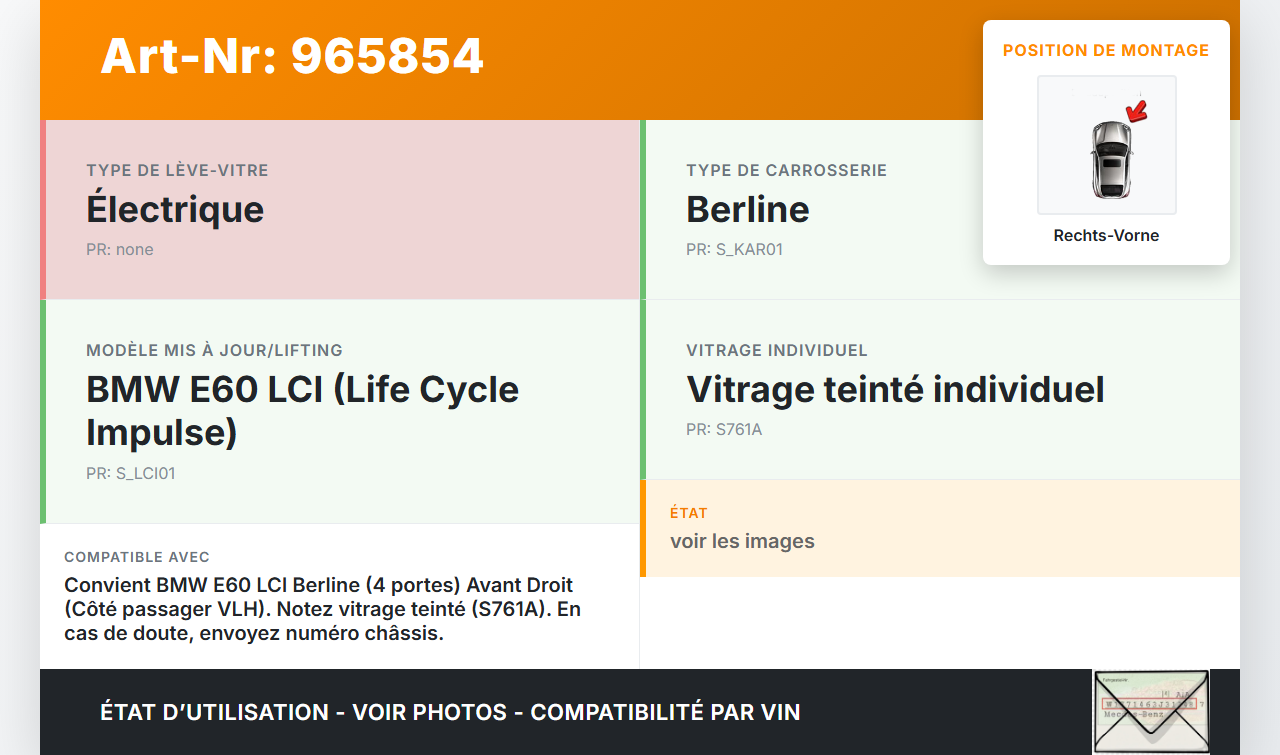
Task: Click the 'Position de montage' title
Action: (x=1106, y=50)
